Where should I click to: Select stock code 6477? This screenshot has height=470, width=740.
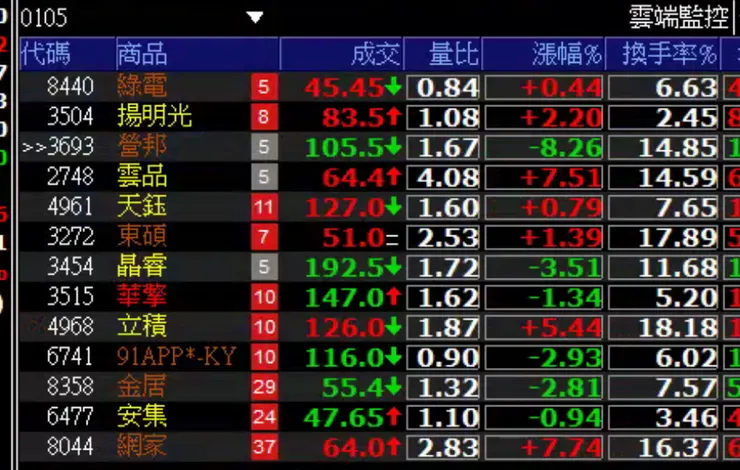click(x=70, y=417)
